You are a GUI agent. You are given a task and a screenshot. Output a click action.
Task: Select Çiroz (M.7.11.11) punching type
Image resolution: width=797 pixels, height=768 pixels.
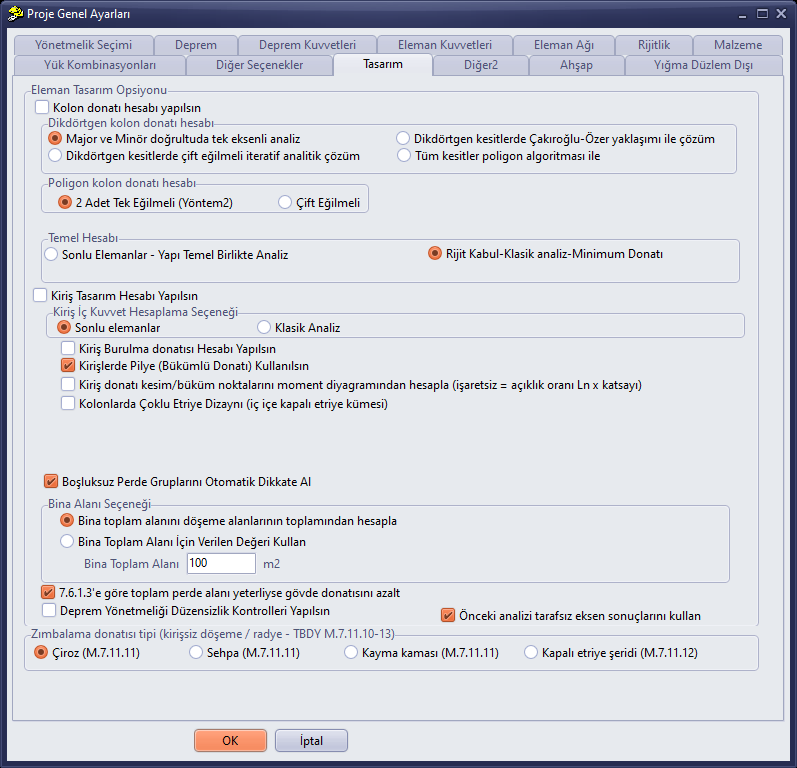tap(41, 652)
